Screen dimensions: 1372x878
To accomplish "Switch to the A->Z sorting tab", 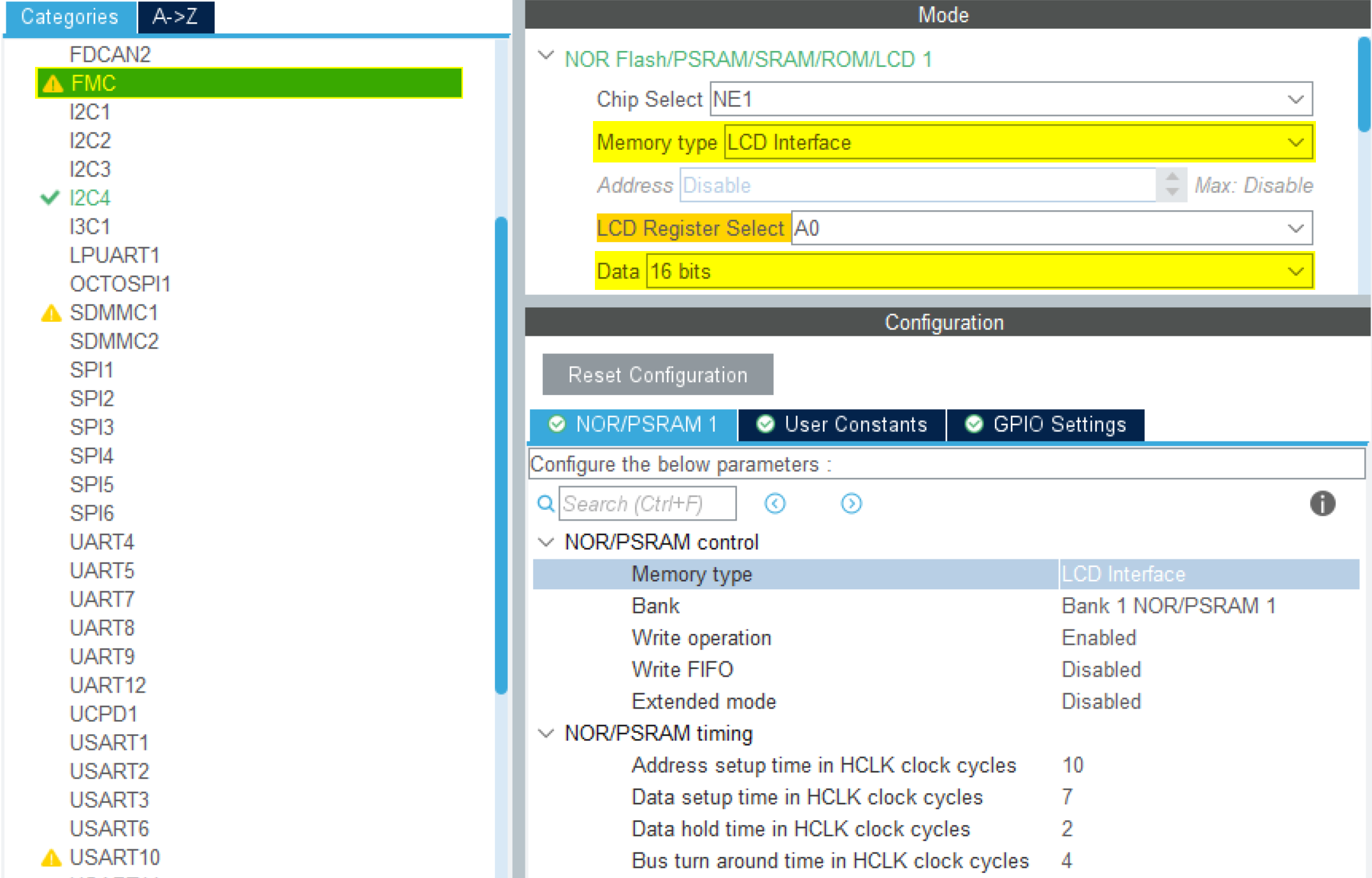I will pos(175,17).
